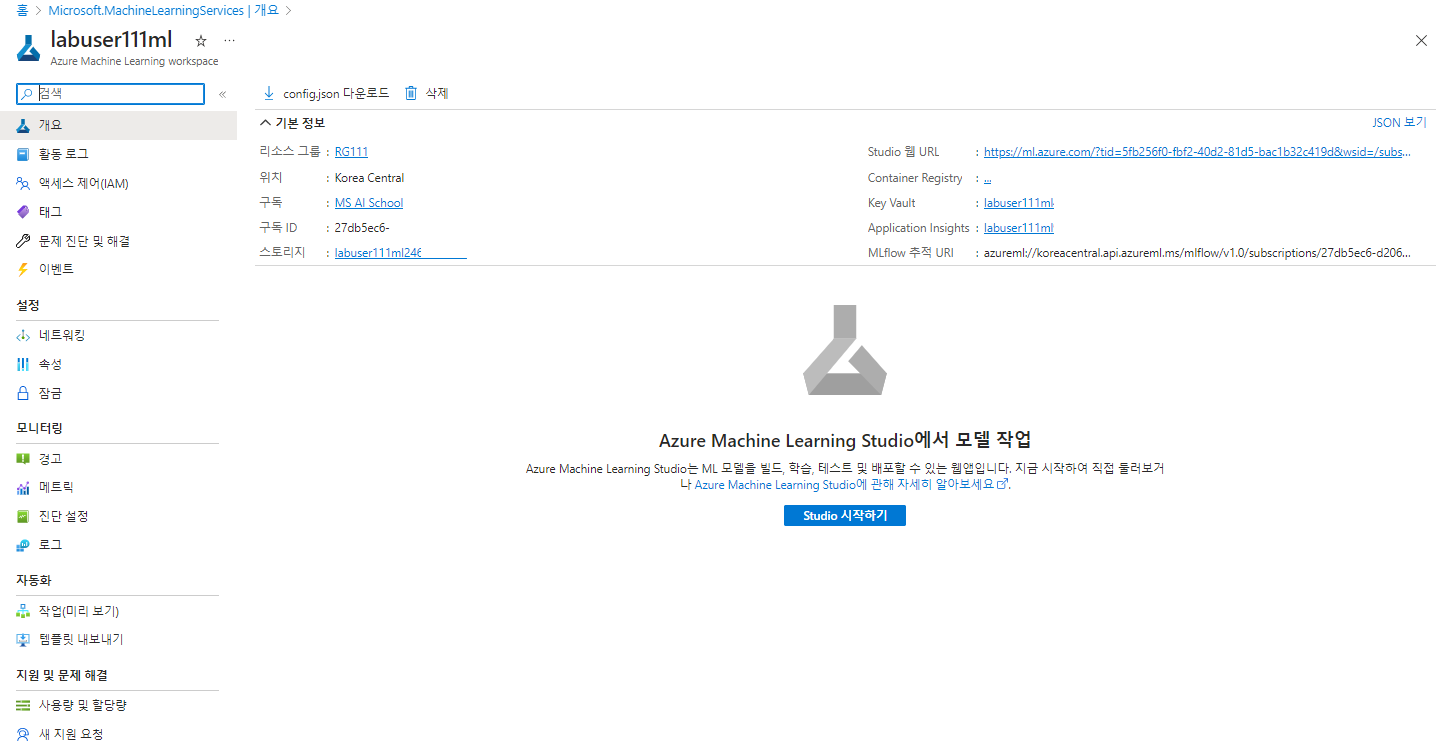Click the sidebar search field
This screenshot has width=1442, height=751.
point(111,93)
